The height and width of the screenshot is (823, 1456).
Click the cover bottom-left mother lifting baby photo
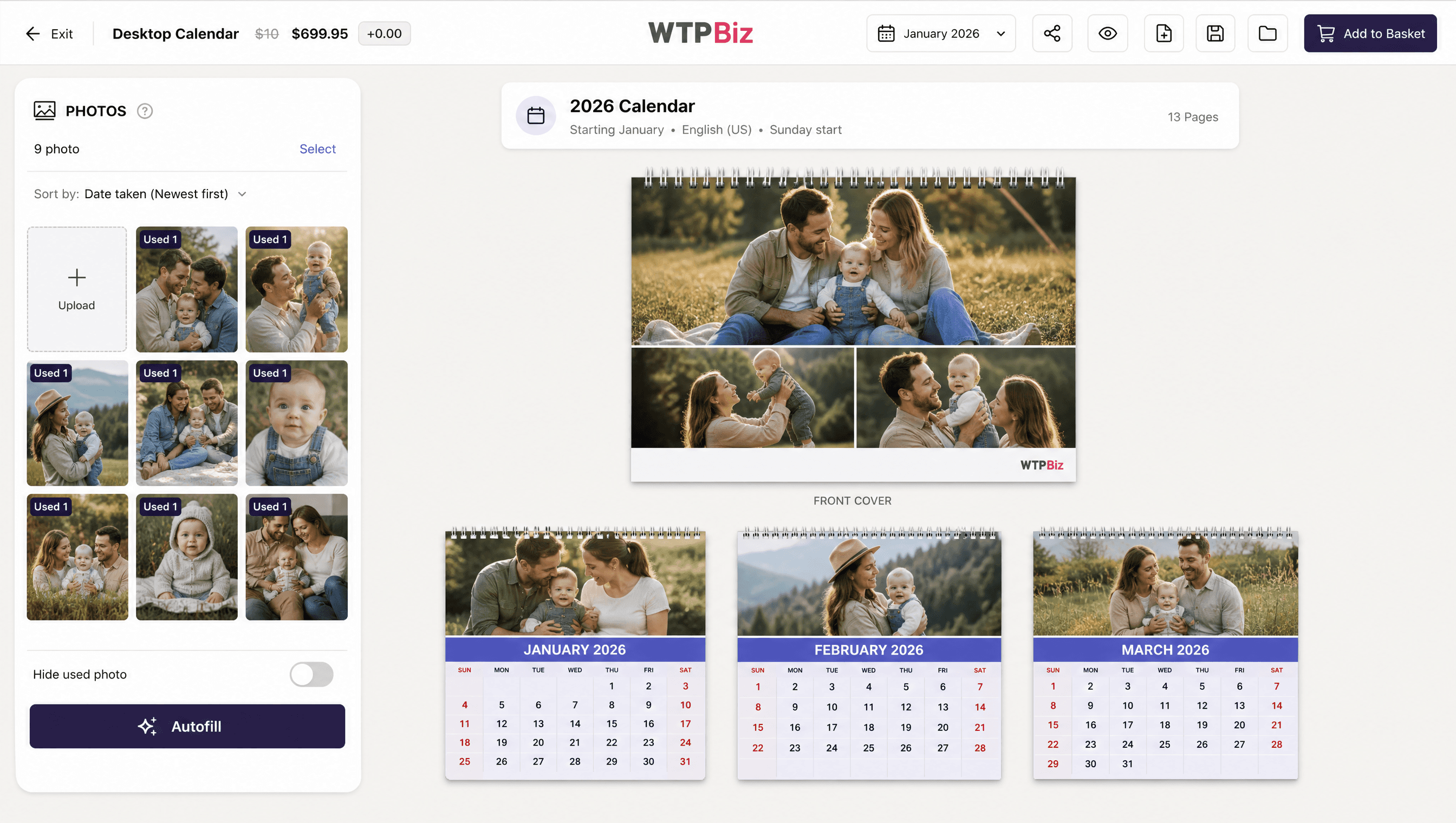coord(742,397)
